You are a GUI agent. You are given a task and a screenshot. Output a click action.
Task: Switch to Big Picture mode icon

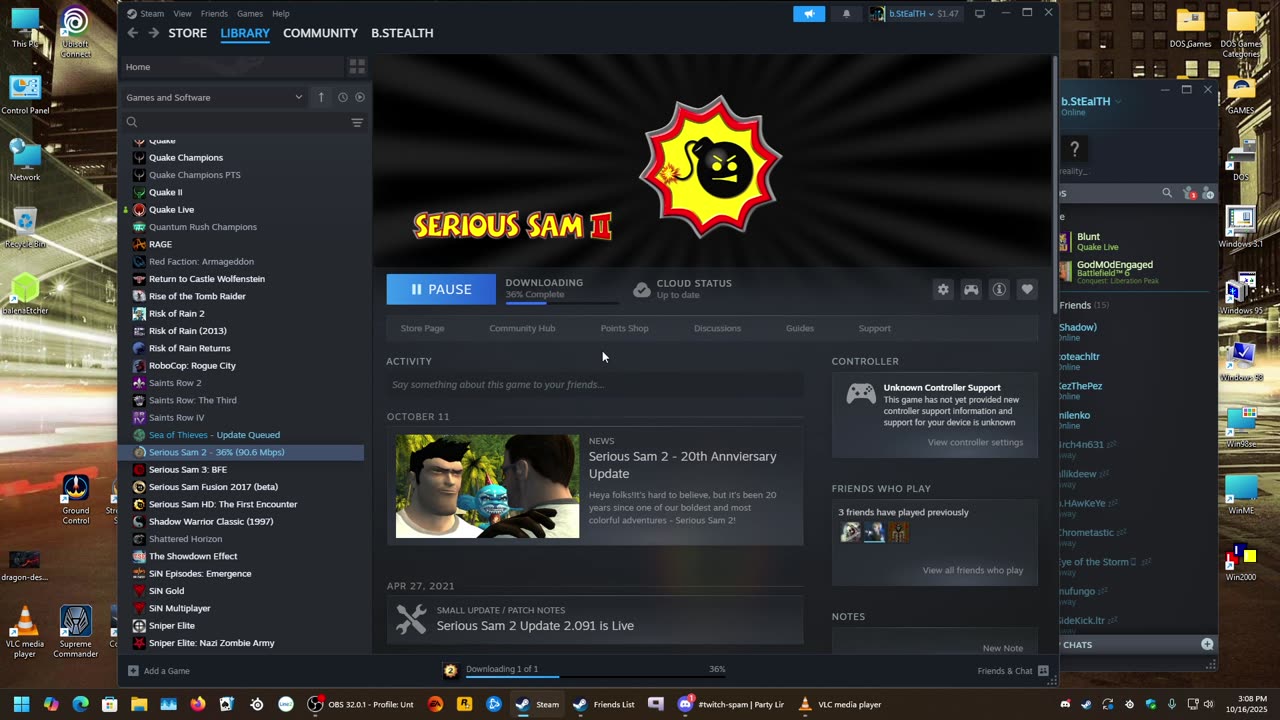click(x=980, y=13)
